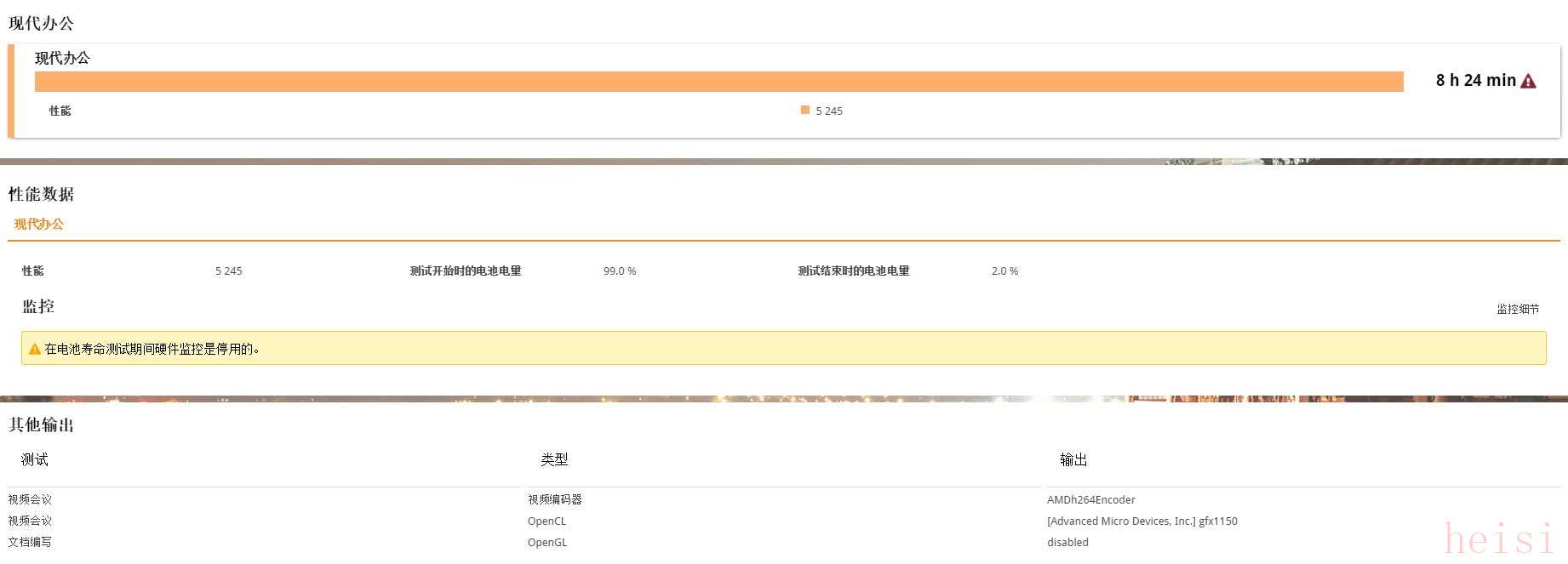
Task: Click the red warning triangle beside 8 h 24 min
Action: pos(1529,81)
